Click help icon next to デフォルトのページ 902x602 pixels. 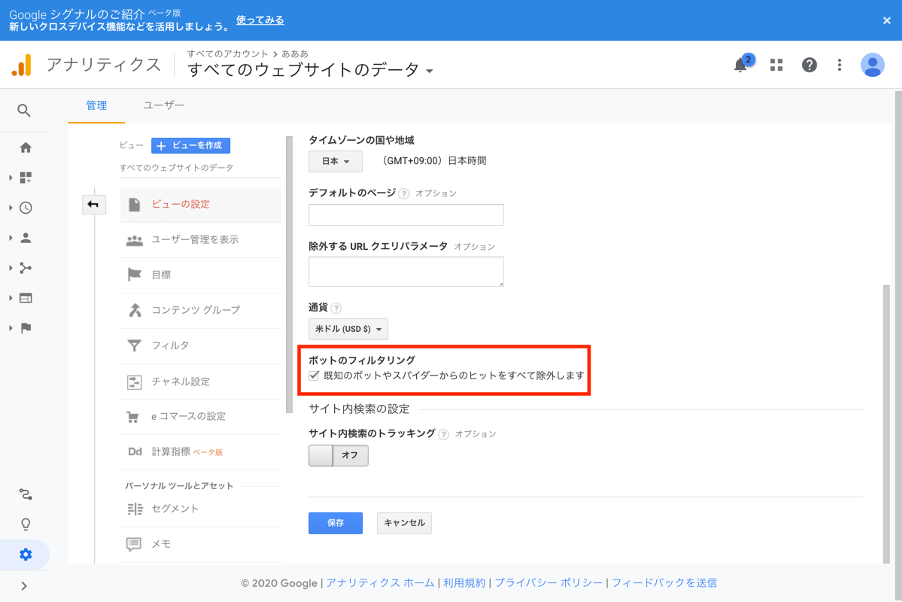pos(404,193)
